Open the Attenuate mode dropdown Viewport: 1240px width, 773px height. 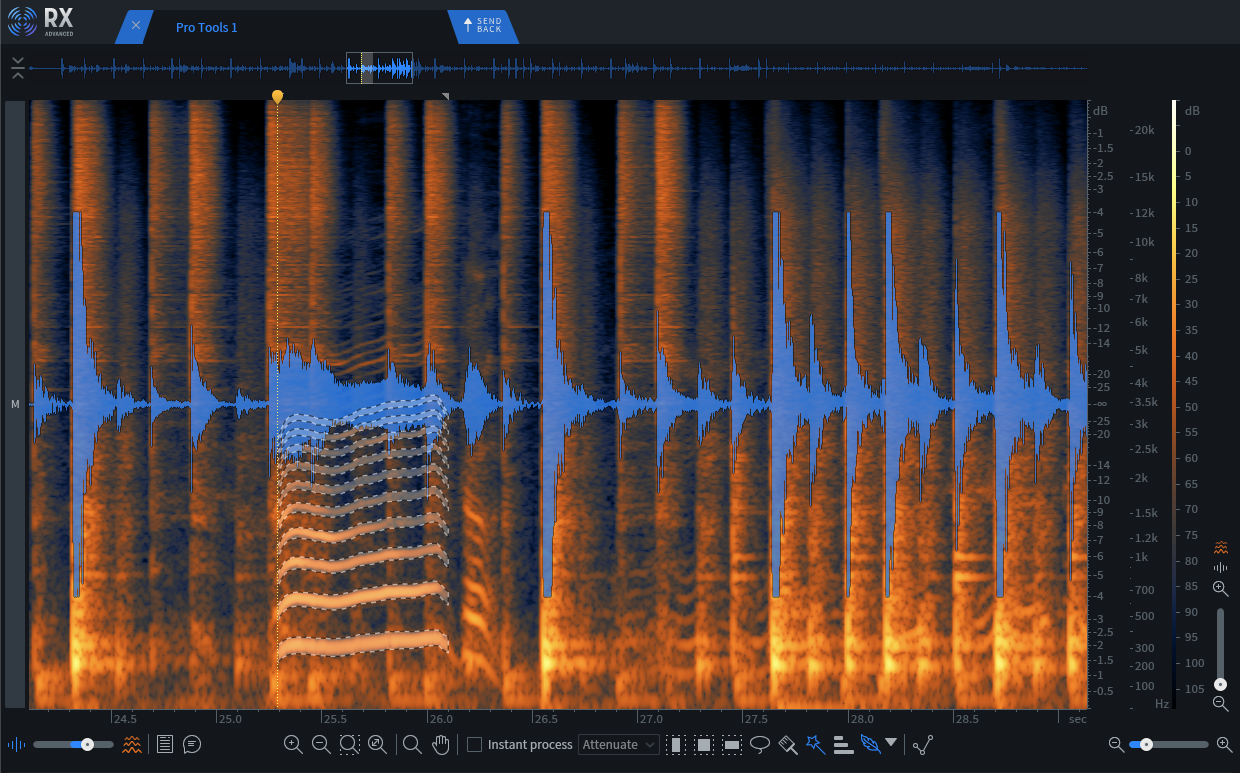click(619, 744)
